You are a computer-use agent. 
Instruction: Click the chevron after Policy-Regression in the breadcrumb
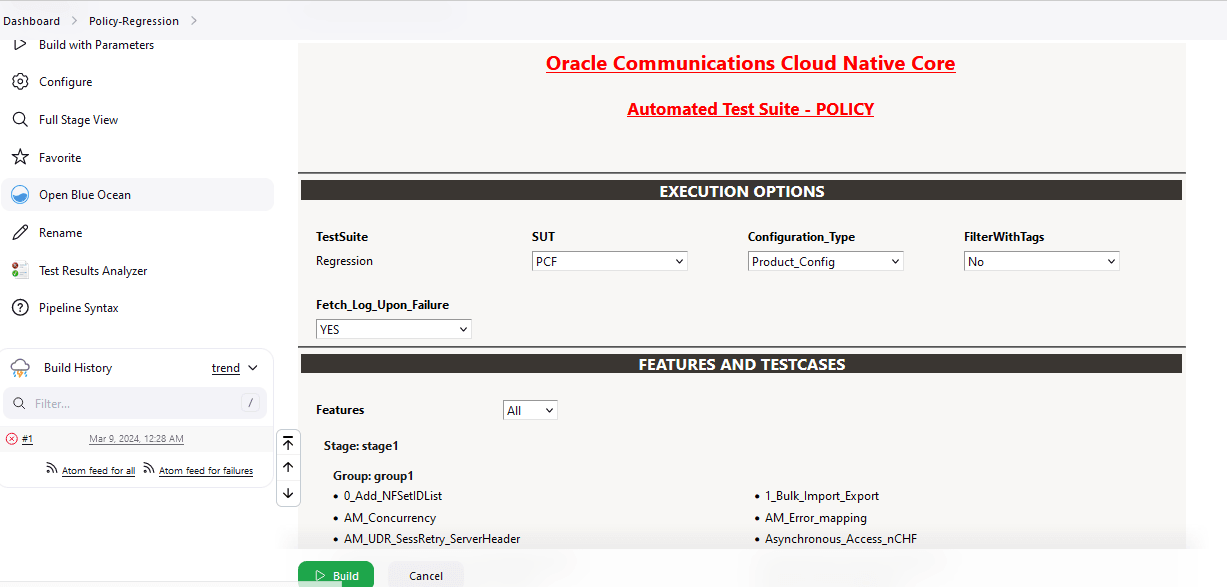(193, 21)
